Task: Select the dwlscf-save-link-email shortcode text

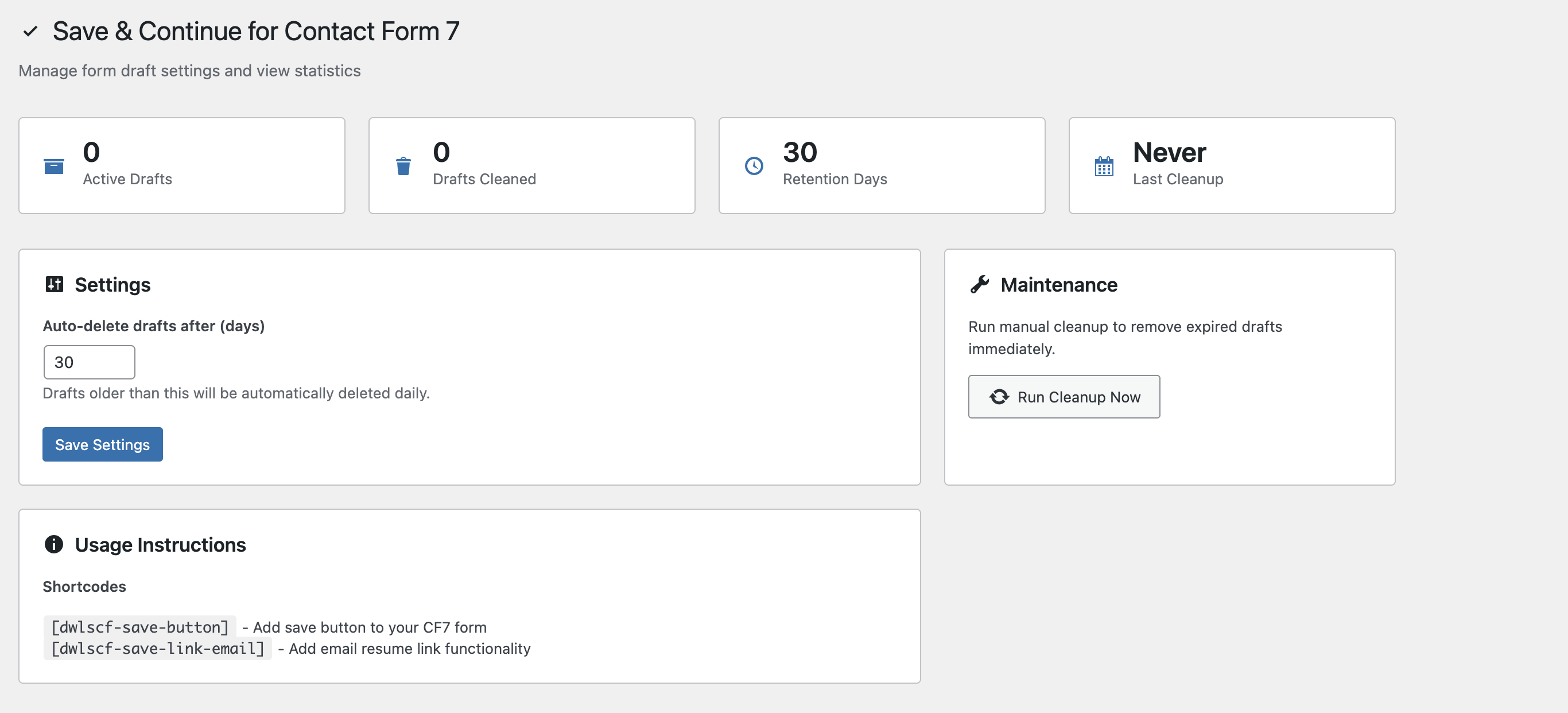Action: [x=157, y=648]
